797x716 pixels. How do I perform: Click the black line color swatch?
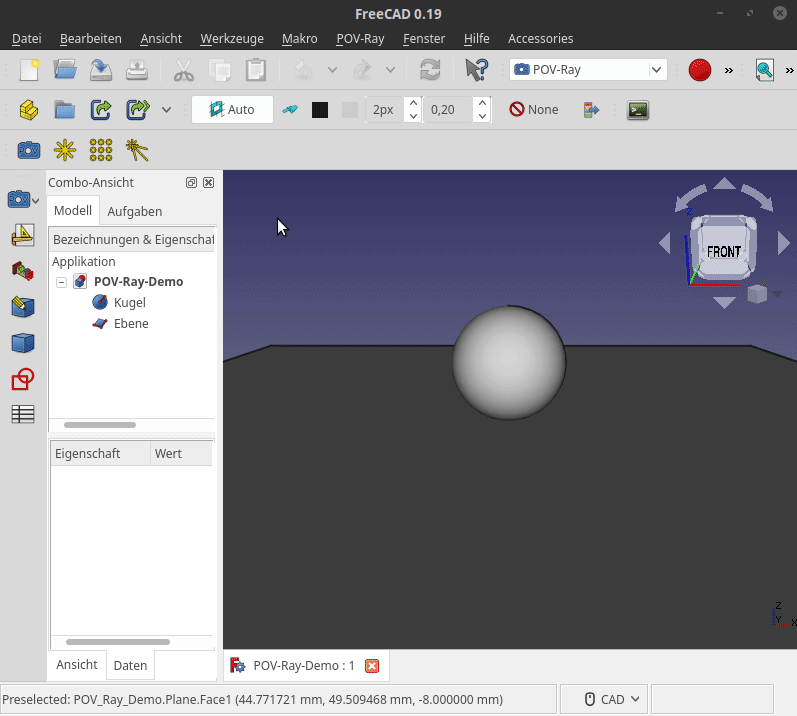coord(320,110)
